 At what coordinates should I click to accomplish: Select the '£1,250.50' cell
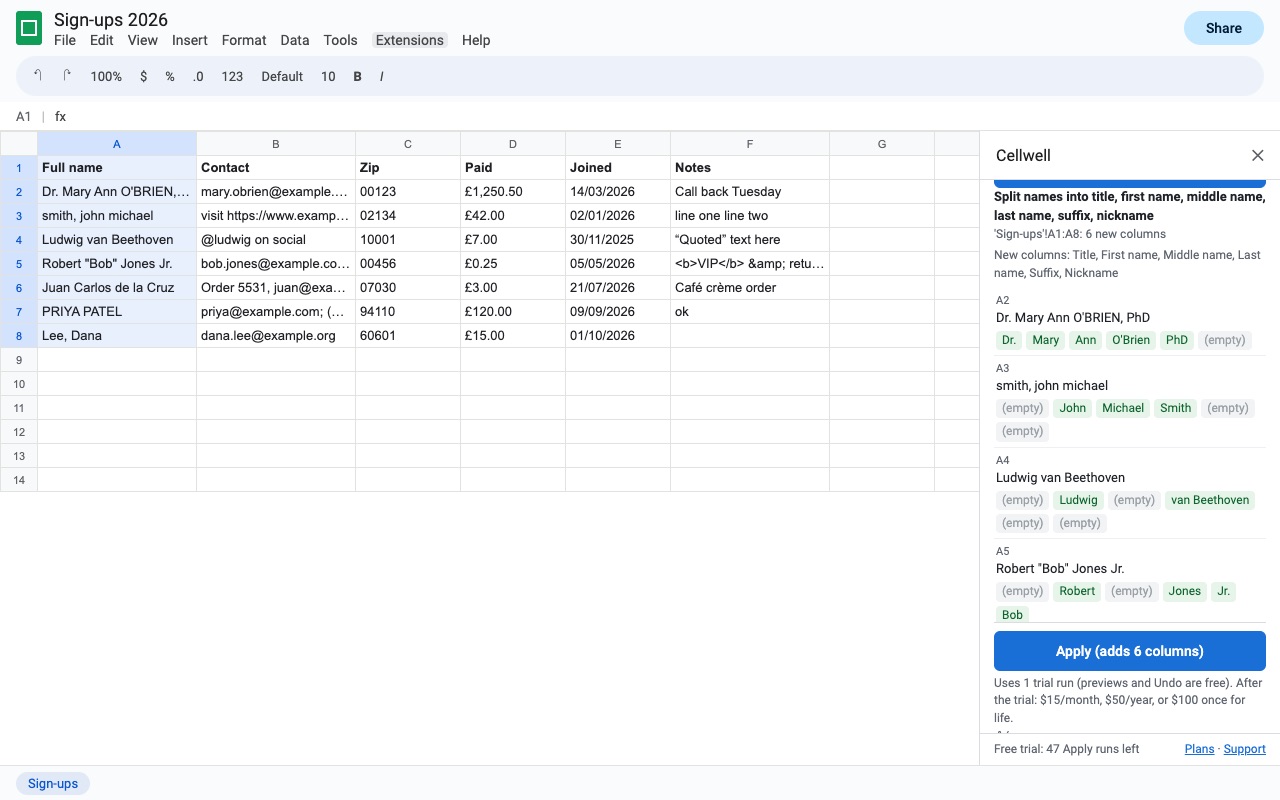(513, 192)
